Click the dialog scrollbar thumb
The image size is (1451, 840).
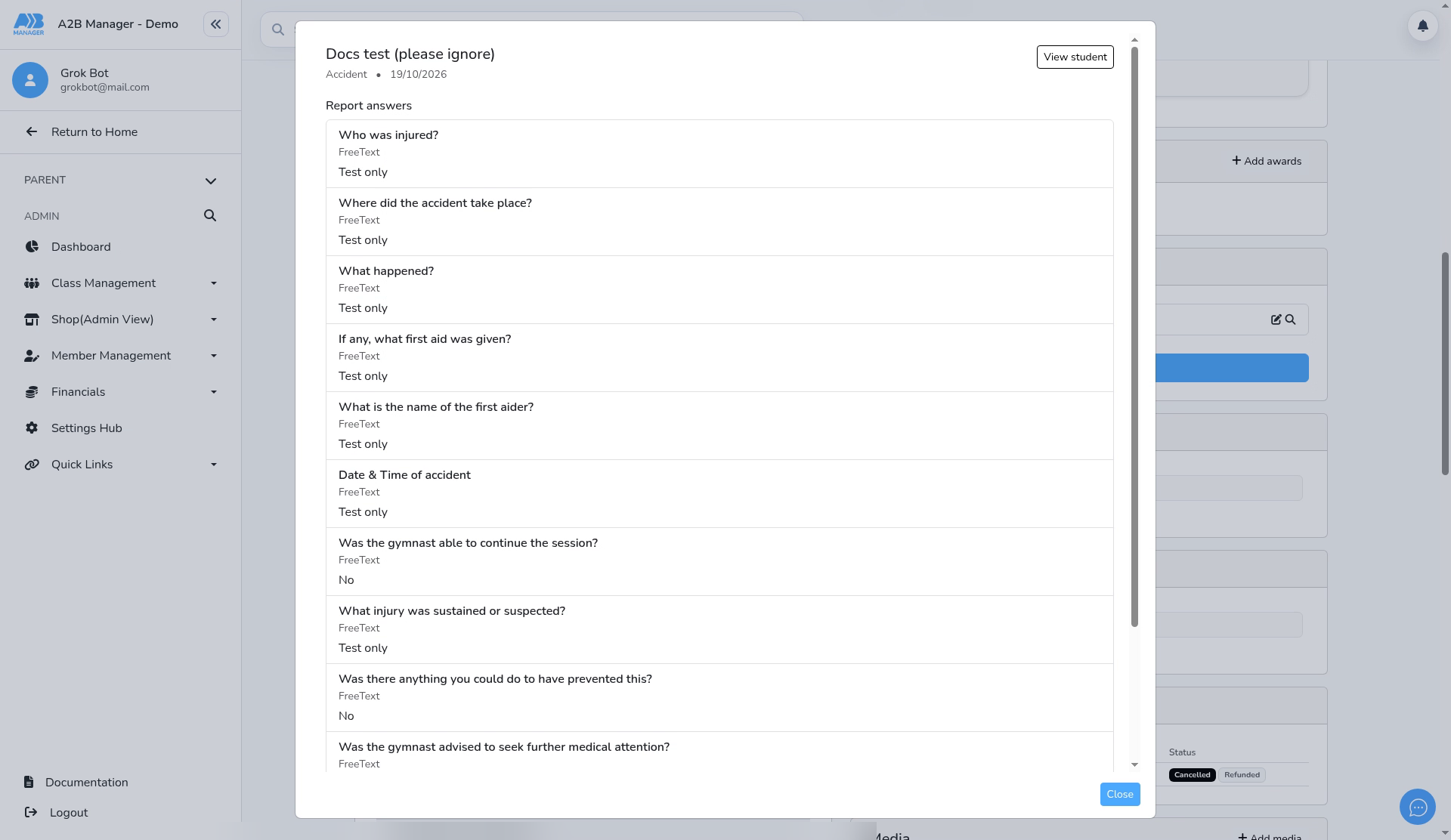tap(1134, 336)
